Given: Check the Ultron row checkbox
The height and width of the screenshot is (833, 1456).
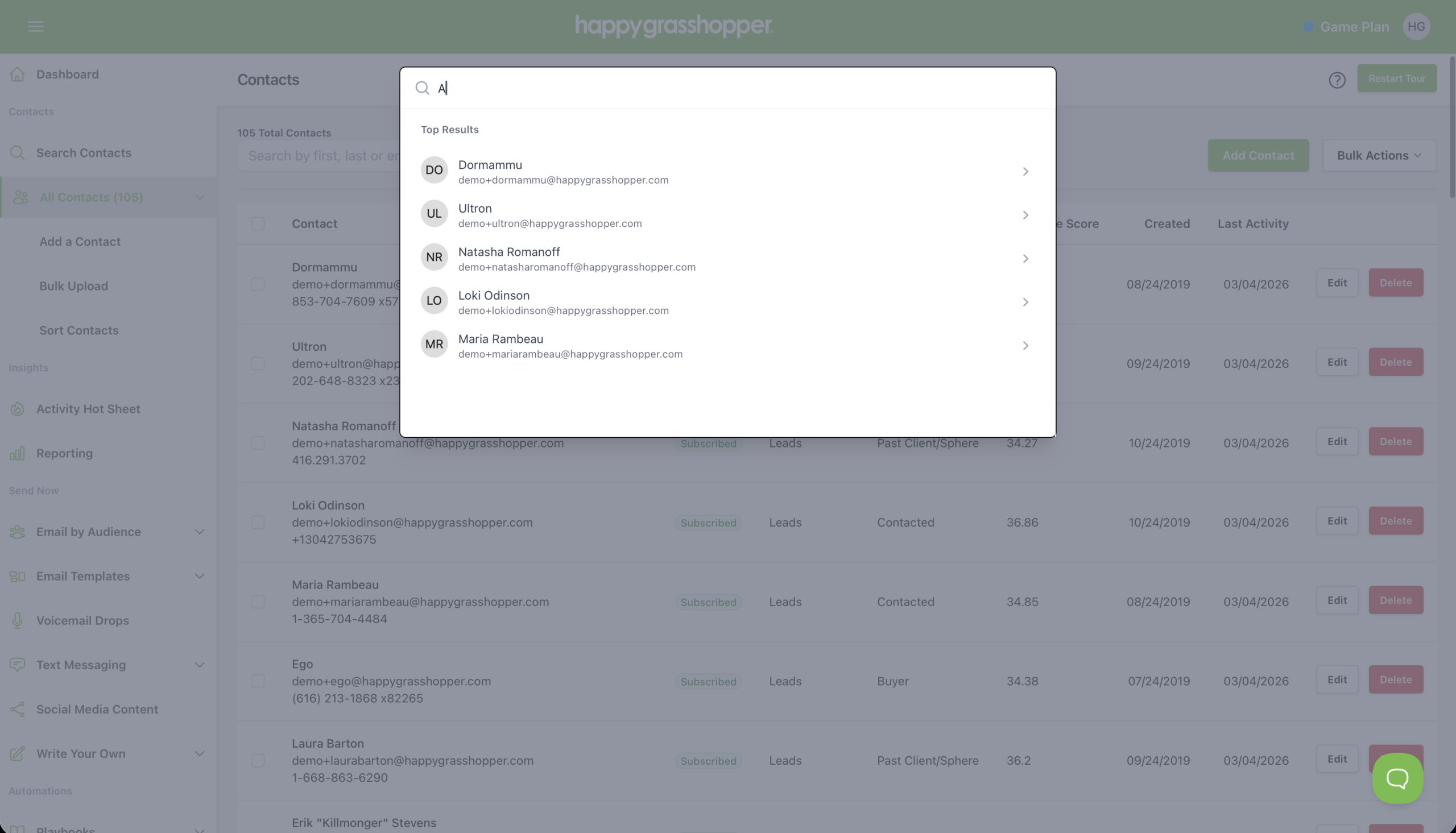Looking at the screenshot, I should pyautogui.click(x=258, y=364).
